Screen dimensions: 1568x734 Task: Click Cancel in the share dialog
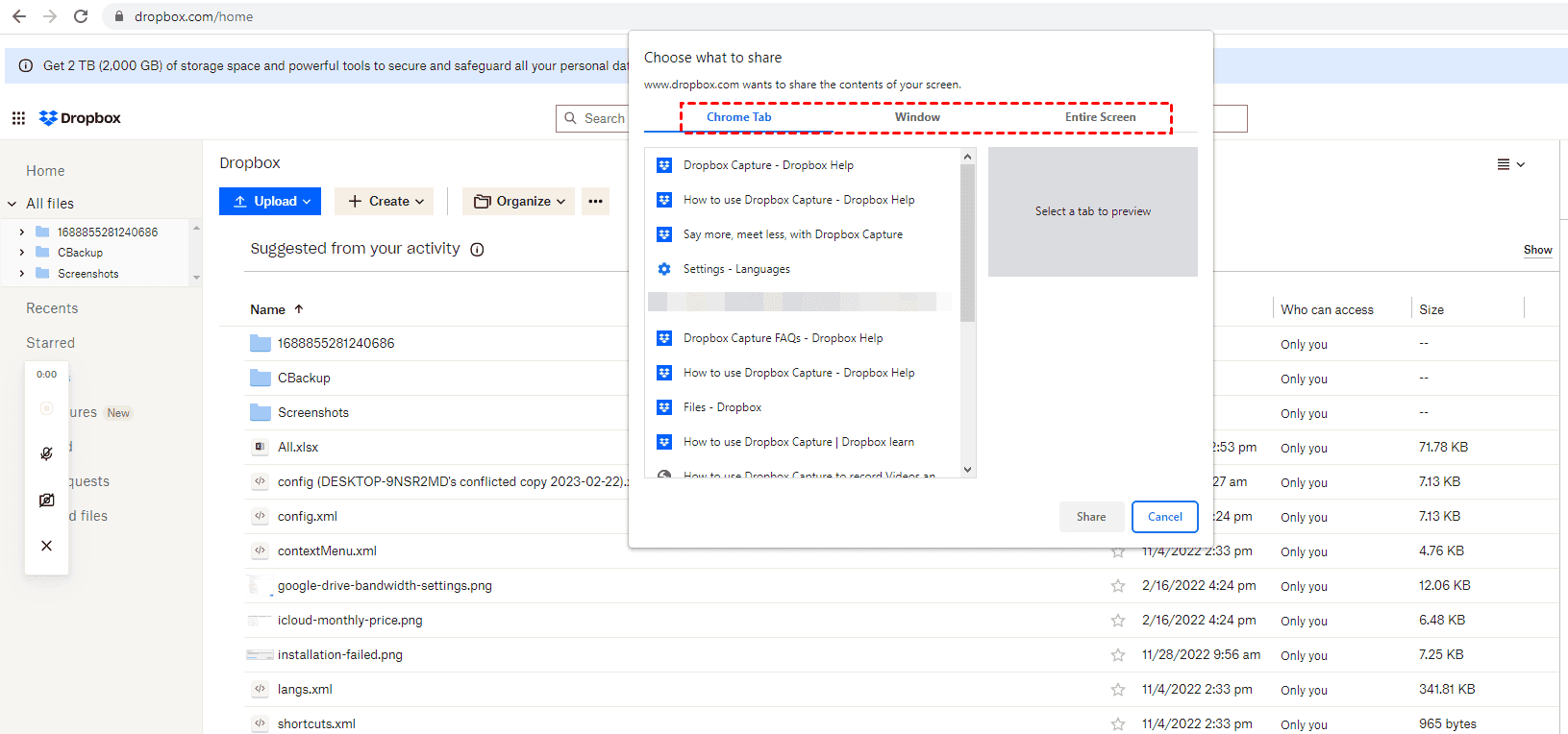coord(1165,517)
